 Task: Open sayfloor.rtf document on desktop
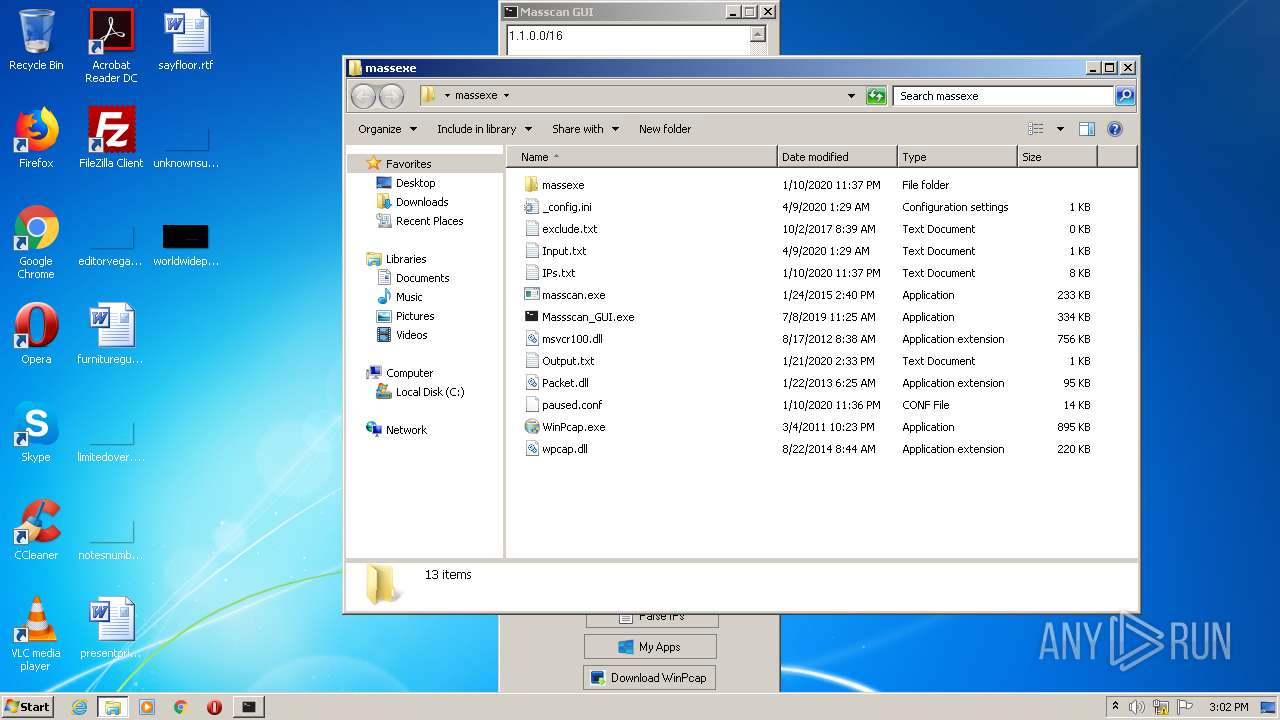[x=186, y=40]
